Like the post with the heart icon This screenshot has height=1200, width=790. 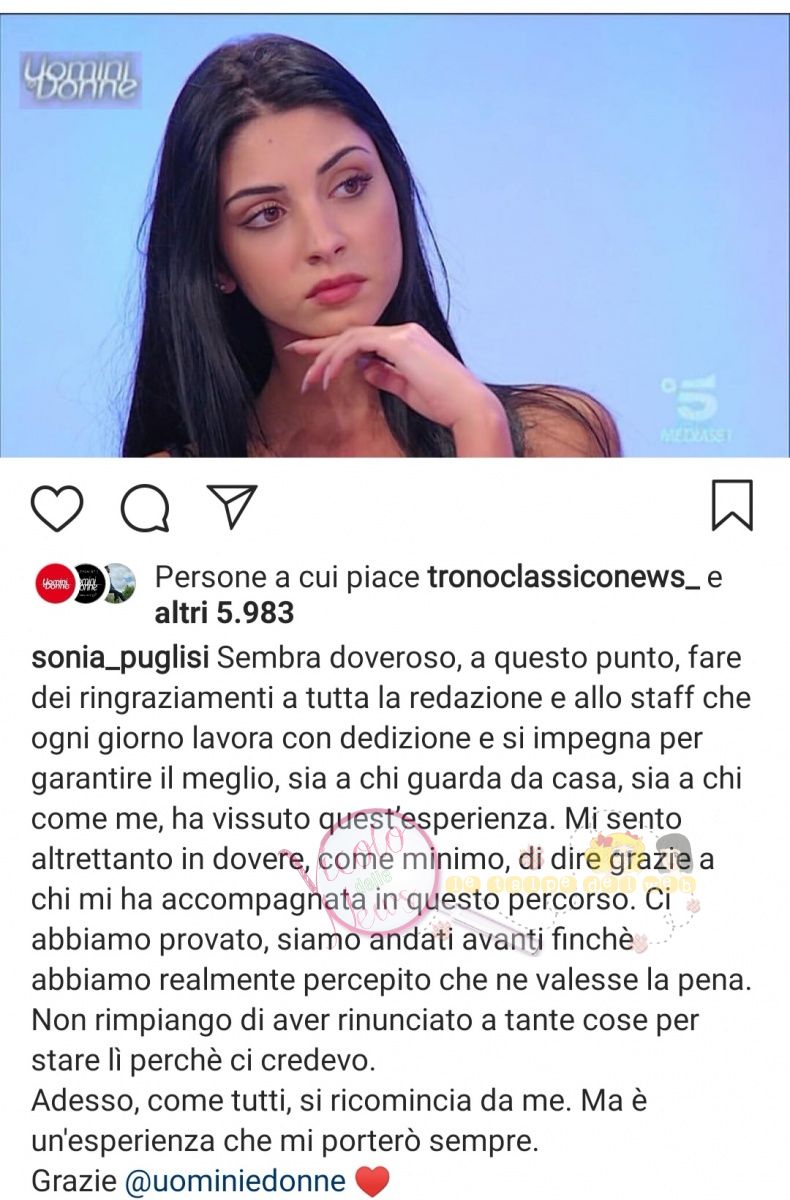coord(56,506)
